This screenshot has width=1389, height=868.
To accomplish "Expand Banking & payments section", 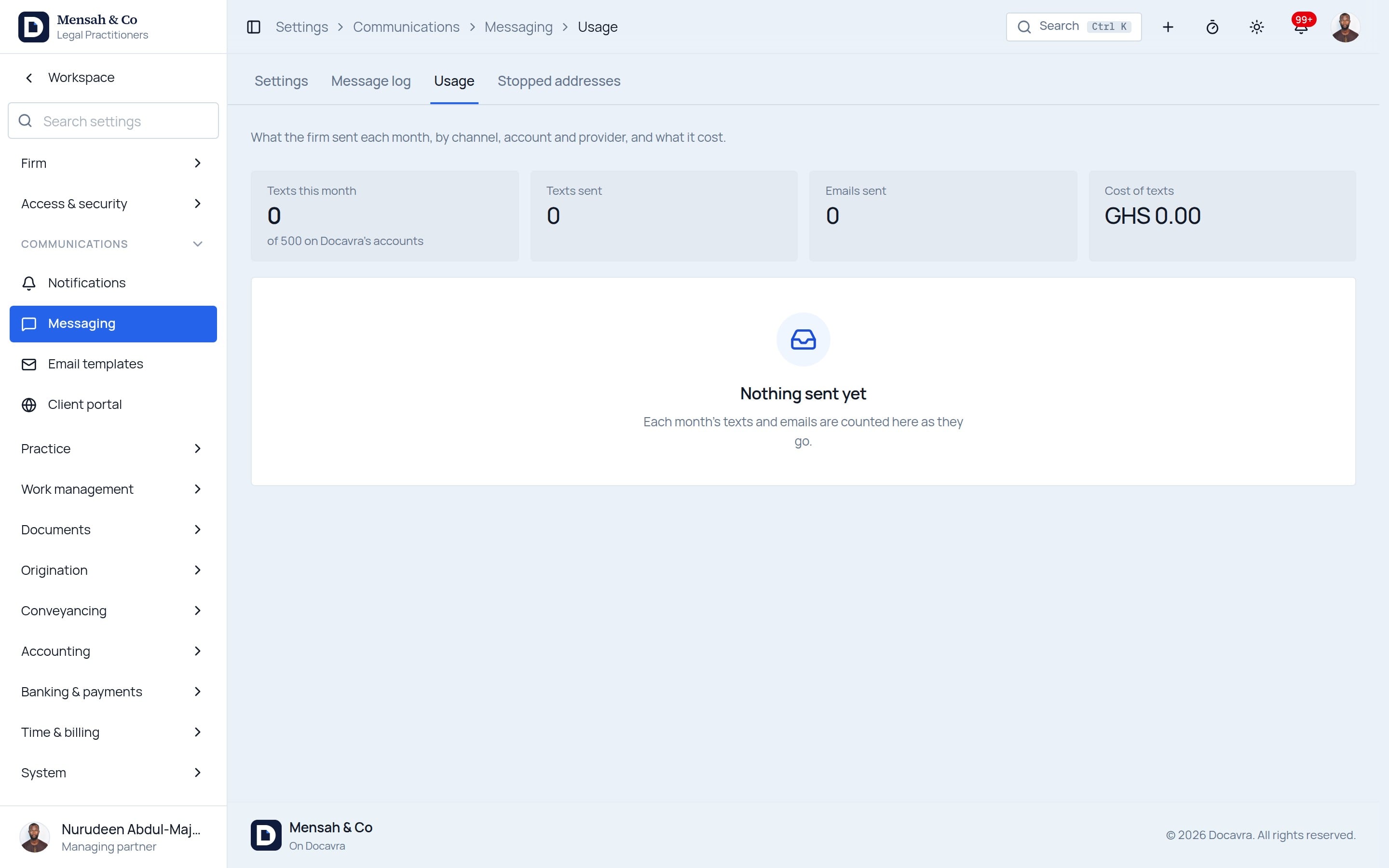I will (x=113, y=692).
